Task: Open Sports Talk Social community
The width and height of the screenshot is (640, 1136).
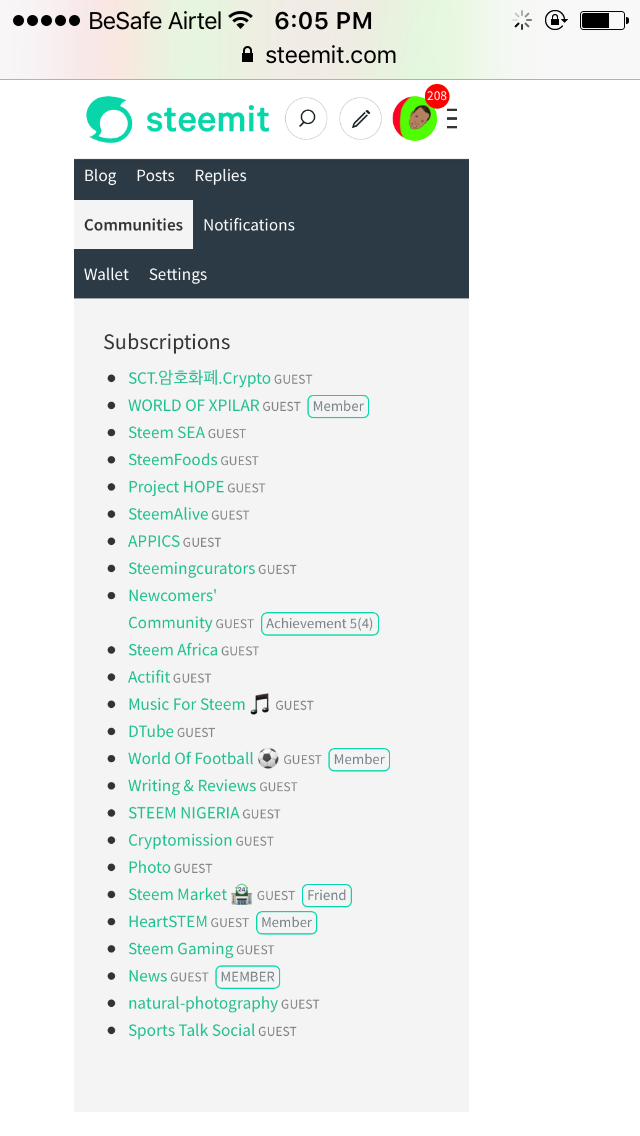Action: coord(191,1030)
